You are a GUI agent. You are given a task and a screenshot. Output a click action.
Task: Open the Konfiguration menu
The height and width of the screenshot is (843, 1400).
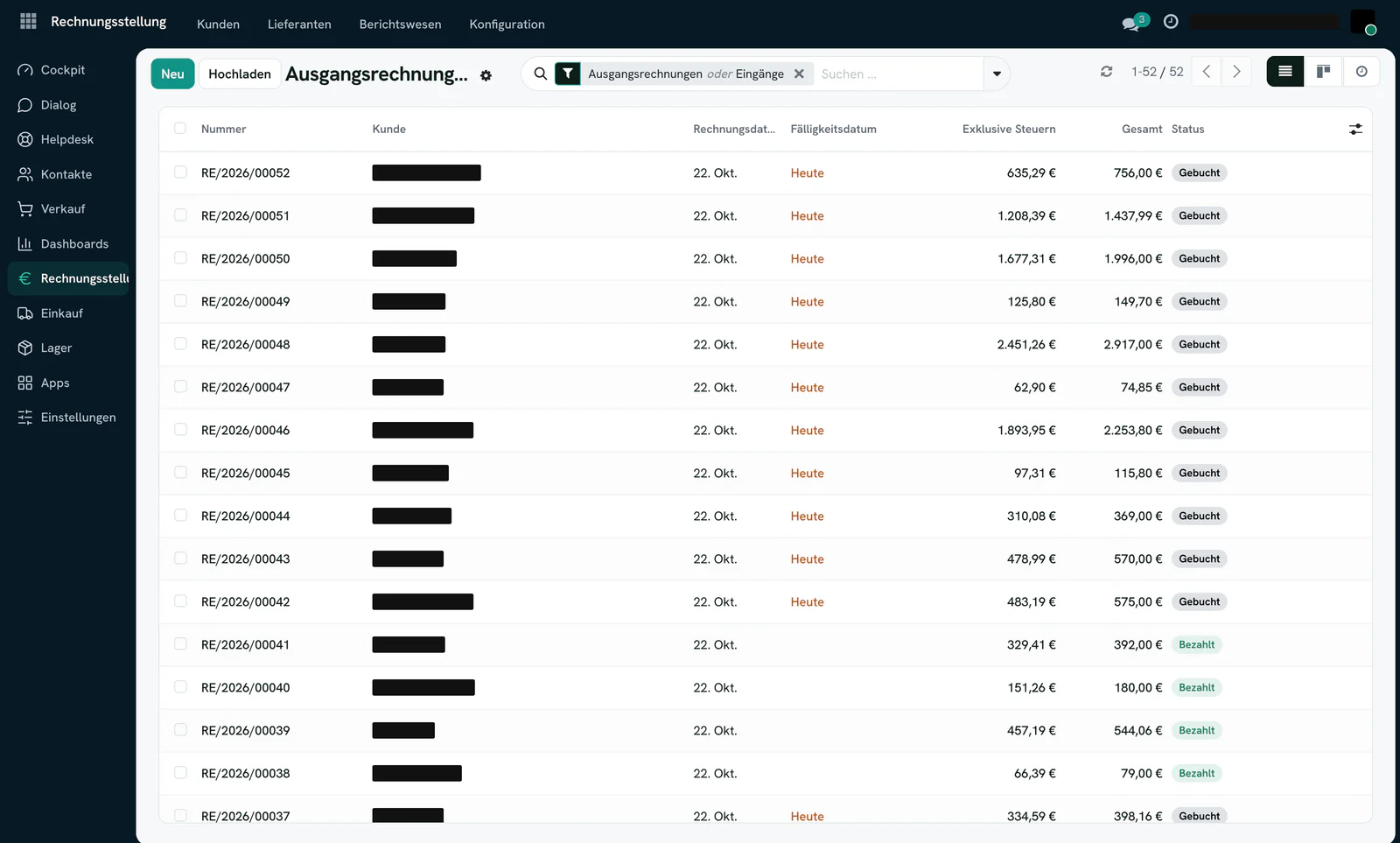507,25
